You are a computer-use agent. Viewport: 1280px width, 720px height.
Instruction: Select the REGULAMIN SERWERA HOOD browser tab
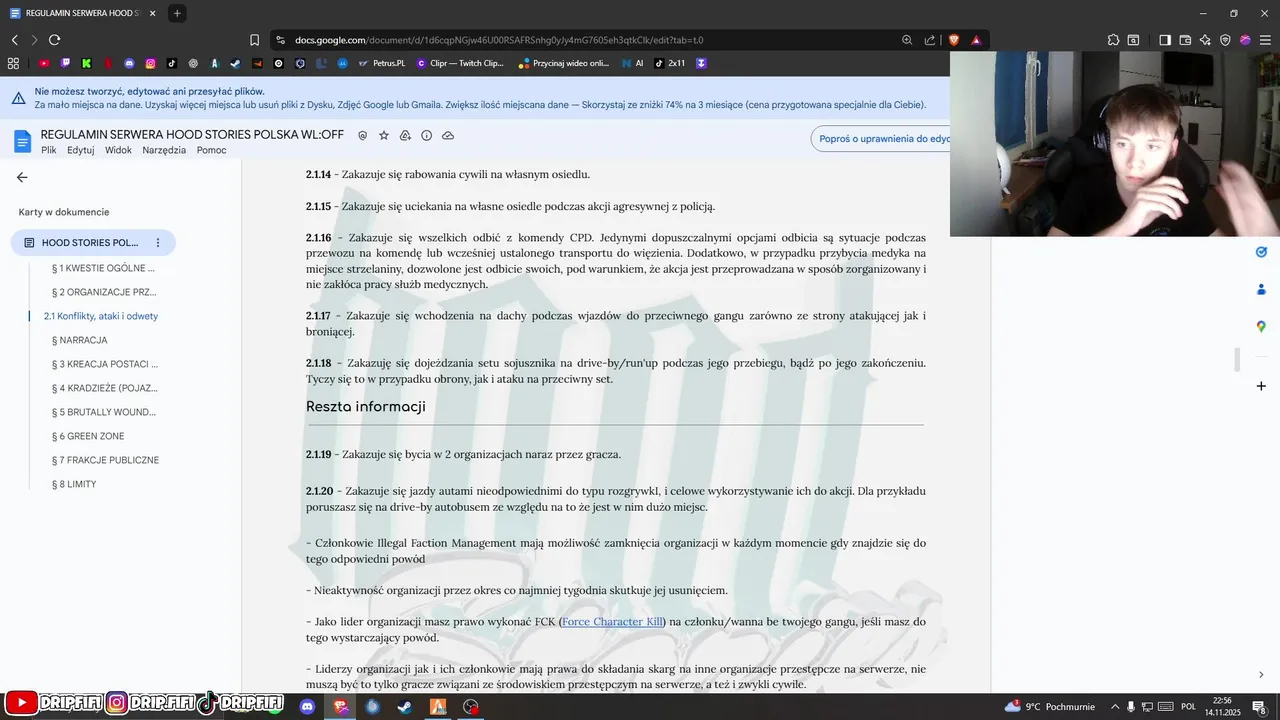83,13
